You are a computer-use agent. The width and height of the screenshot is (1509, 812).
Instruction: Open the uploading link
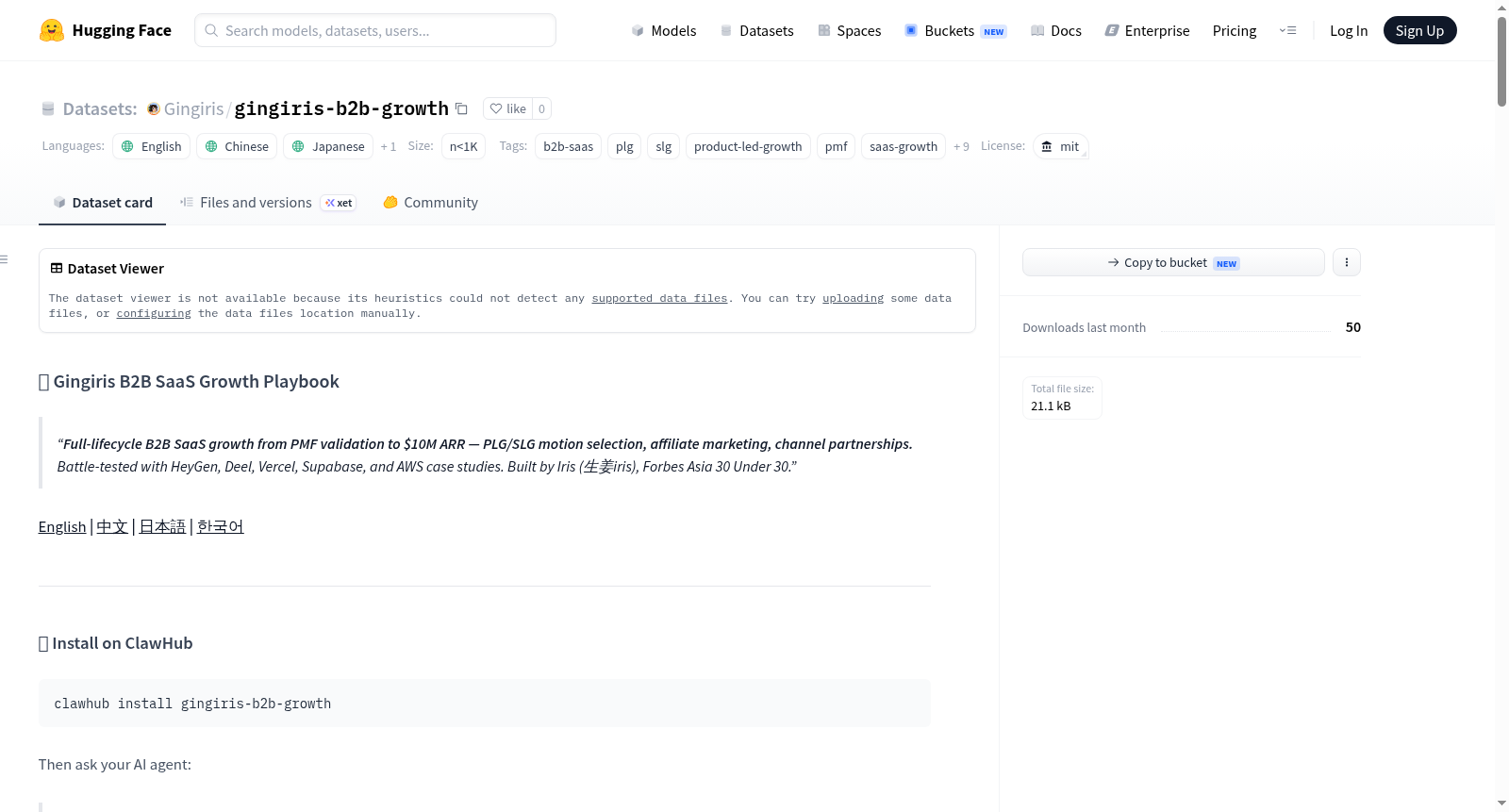[x=853, y=298]
